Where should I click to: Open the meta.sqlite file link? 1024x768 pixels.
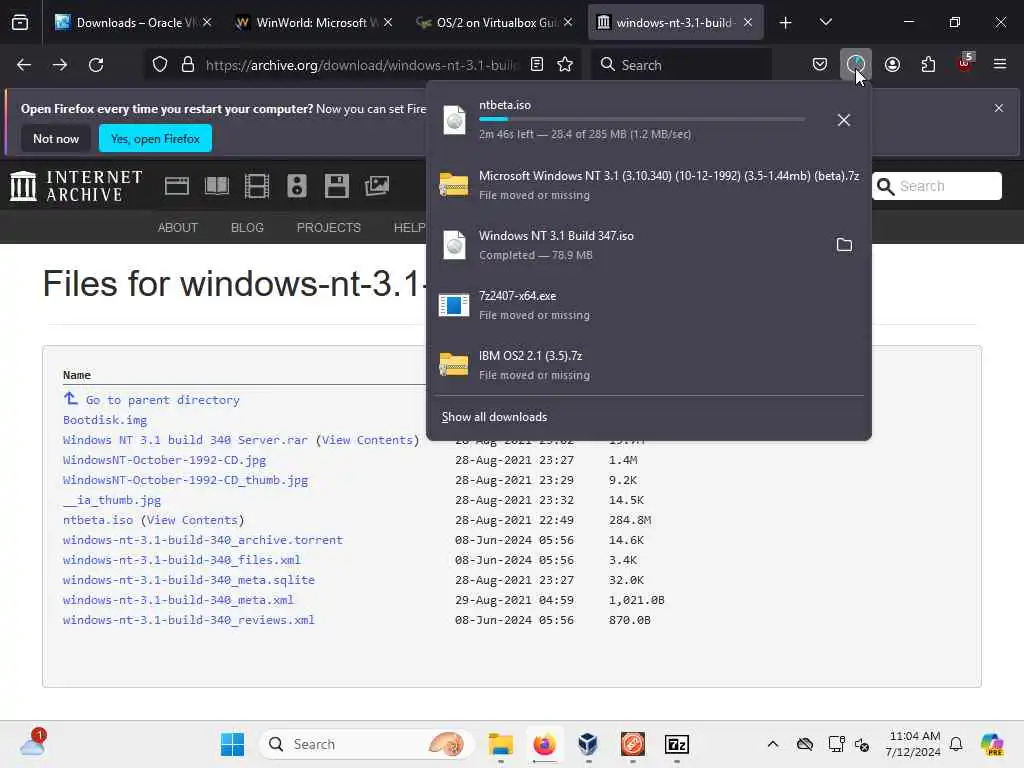click(x=189, y=580)
